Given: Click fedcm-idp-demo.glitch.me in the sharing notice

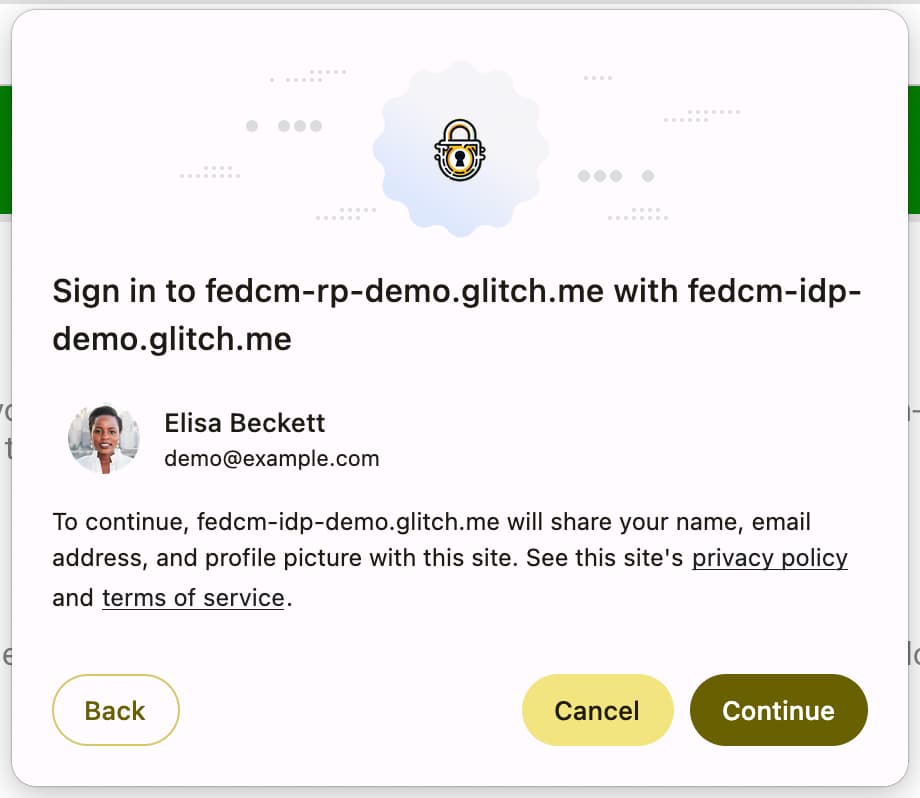Looking at the screenshot, I should [348, 522].
